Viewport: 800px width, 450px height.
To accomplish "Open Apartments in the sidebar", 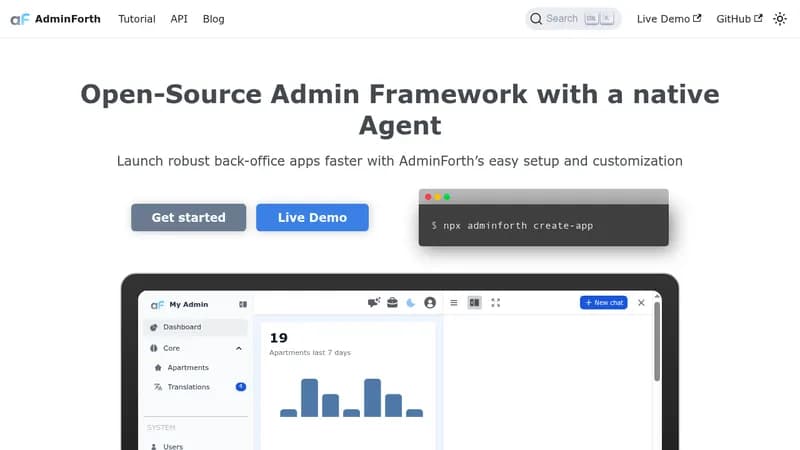I will [x=188, y=367].
